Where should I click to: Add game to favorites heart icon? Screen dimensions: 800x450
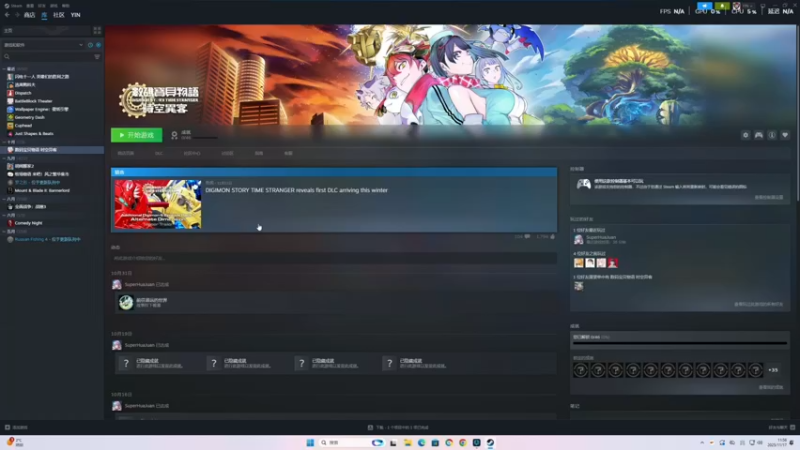pos(785,135)
